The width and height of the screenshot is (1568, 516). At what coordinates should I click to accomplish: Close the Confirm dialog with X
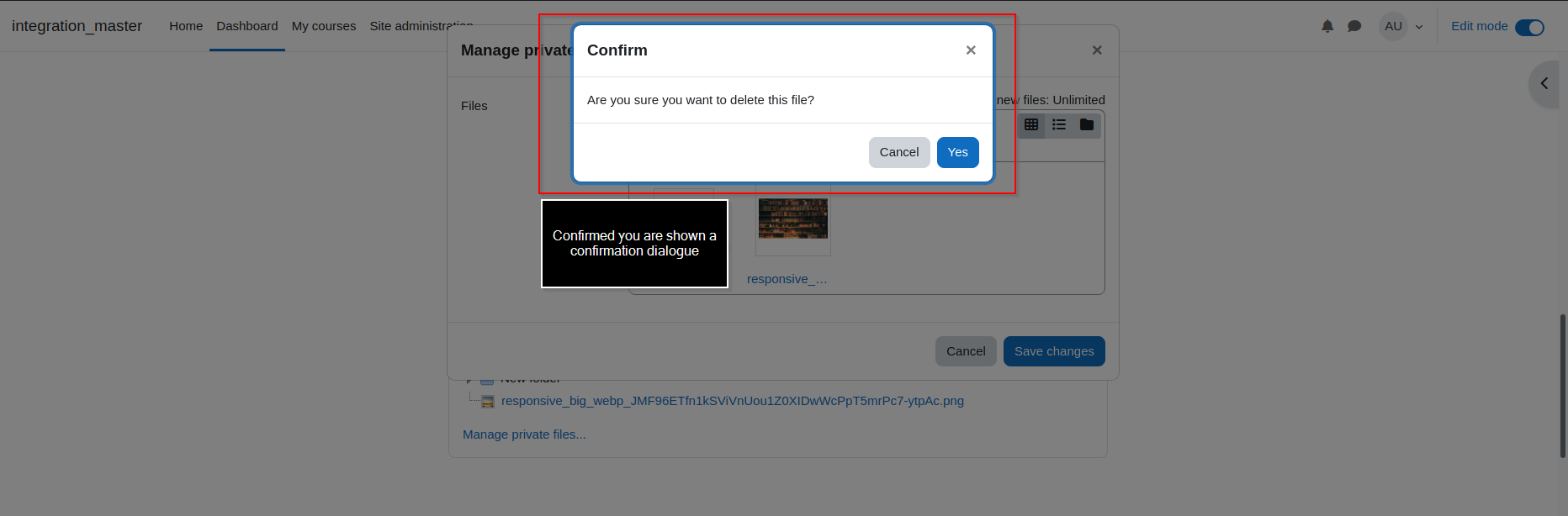point(971,50)
